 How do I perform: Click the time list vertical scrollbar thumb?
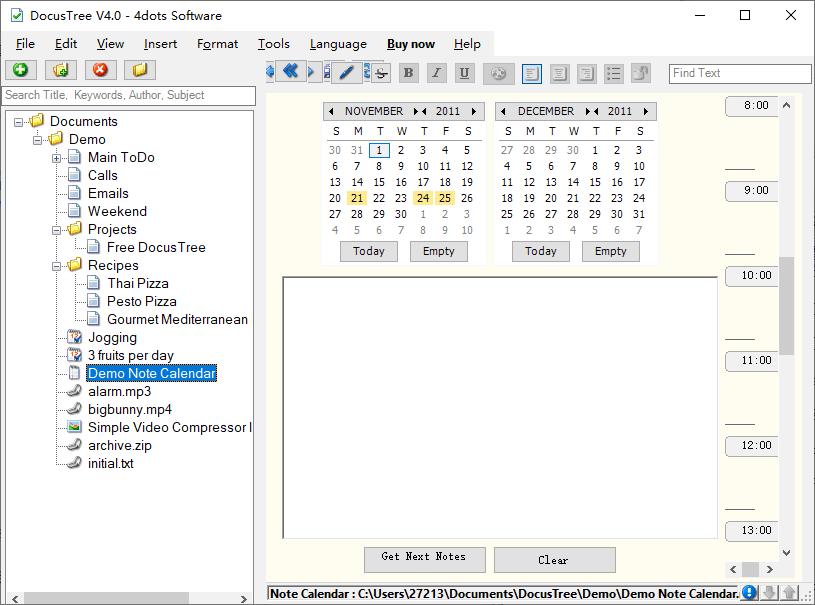pos(786,306)
